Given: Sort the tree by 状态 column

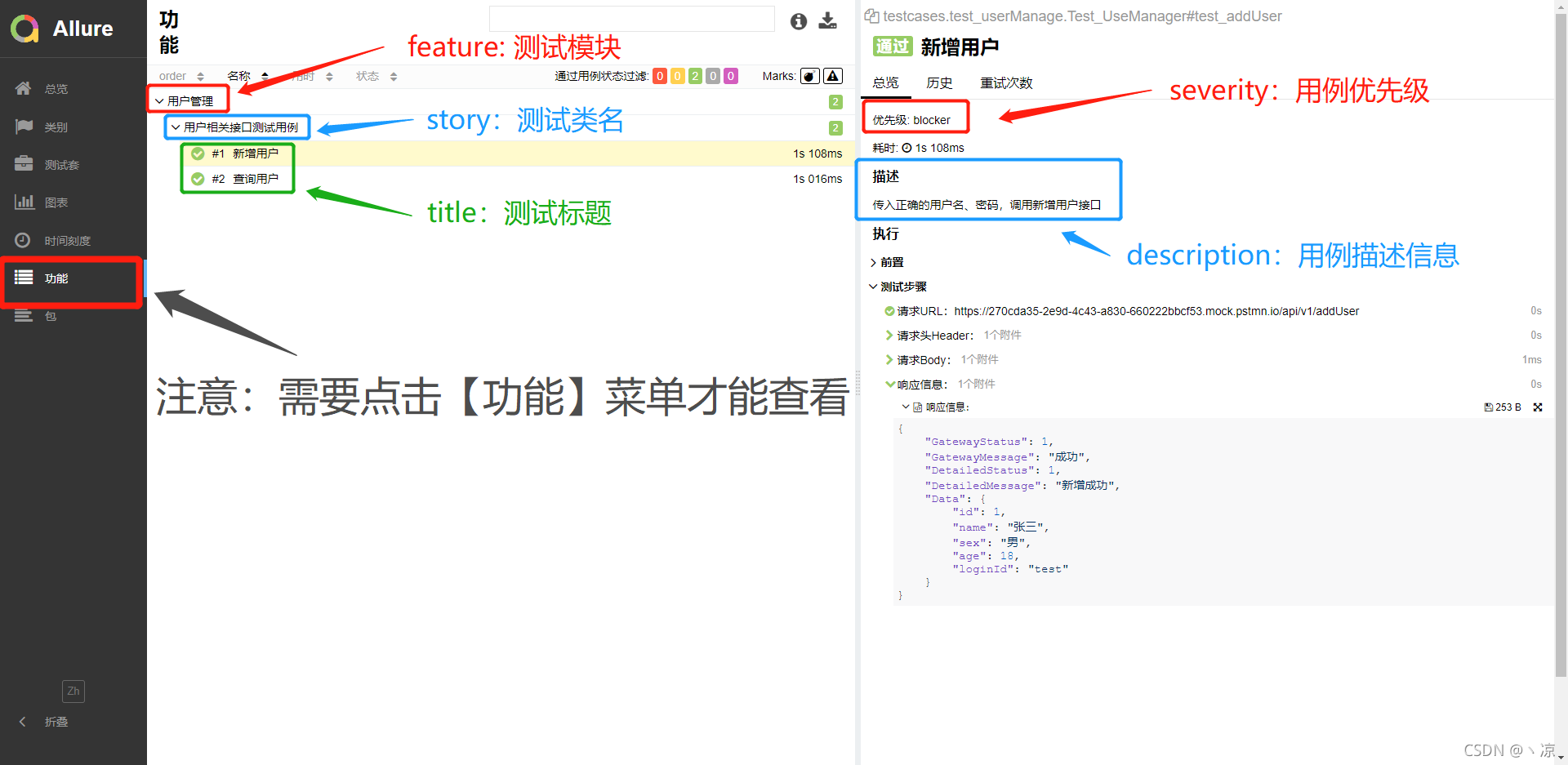Looking at the screenshot, I should coord(376,76).
